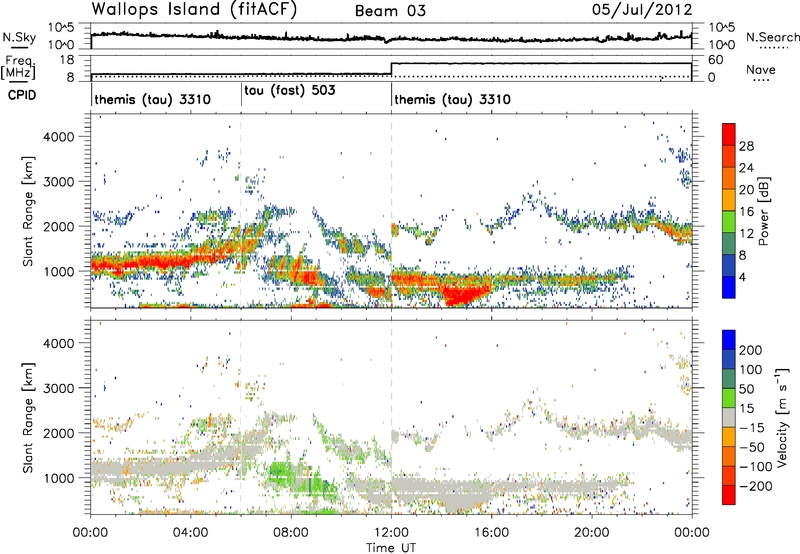Viewport: 800px width, 554px height.
Task: Click the 'themis (tau) 3310' label after 12:00
Action: click(x=453, y=99)
